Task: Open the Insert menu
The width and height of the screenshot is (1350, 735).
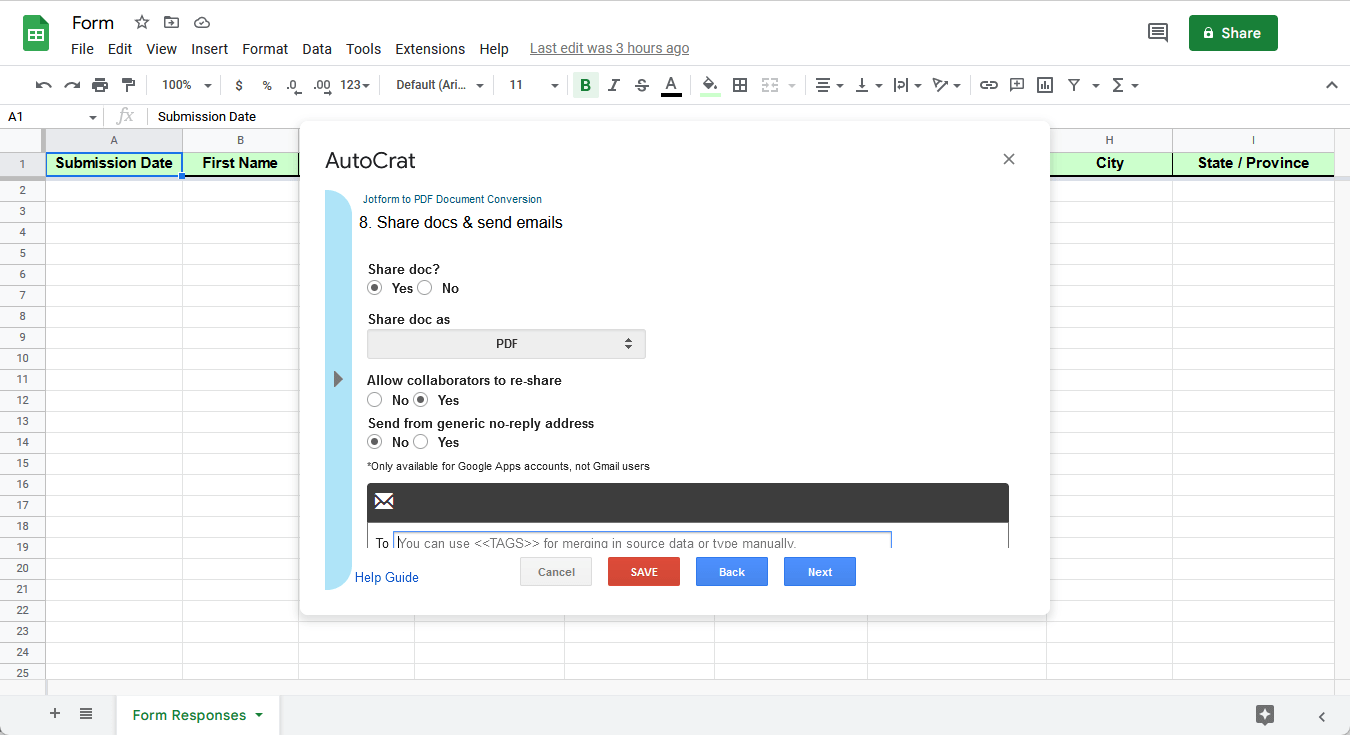Action: tap(210, 49)
